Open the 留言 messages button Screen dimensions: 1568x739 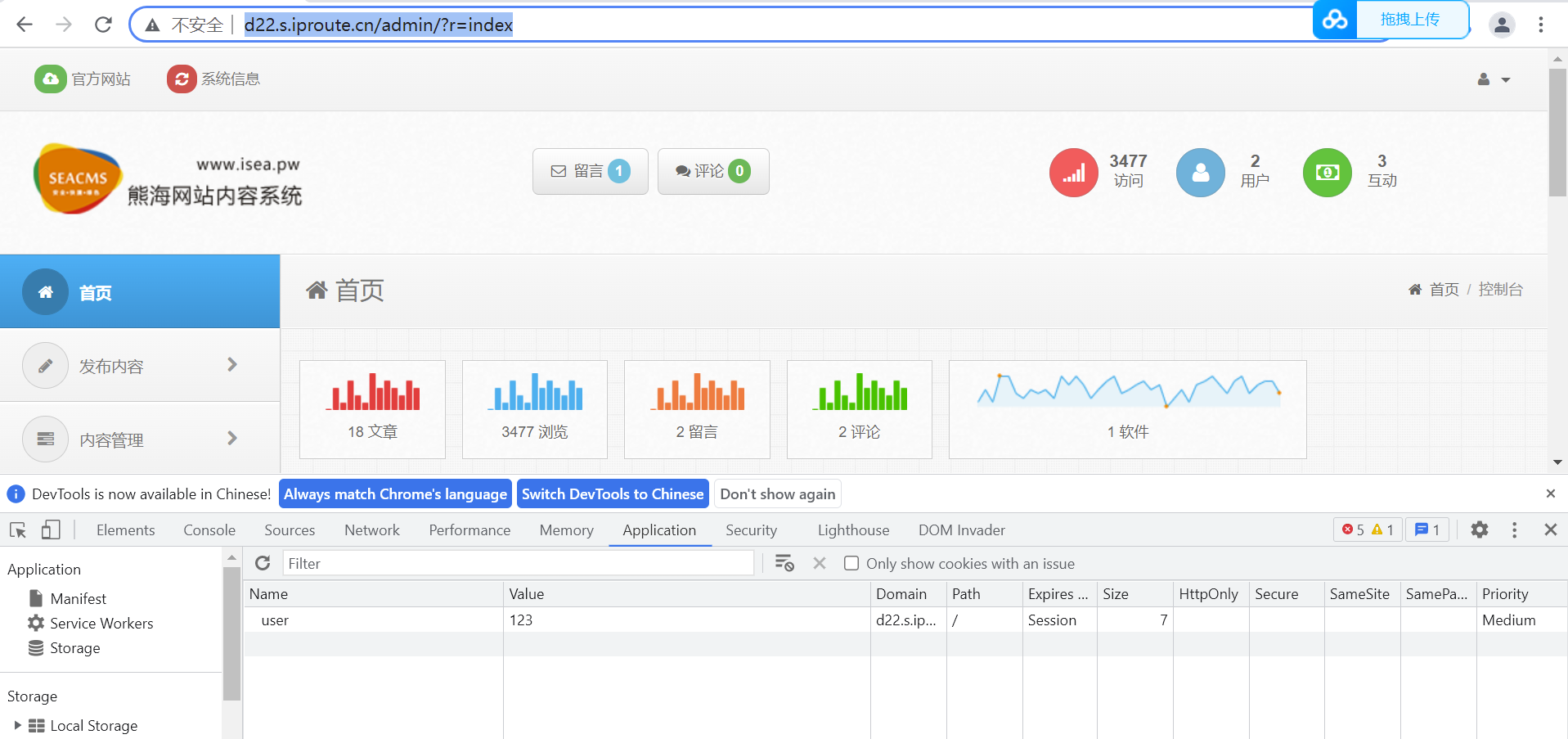(590, 171)
